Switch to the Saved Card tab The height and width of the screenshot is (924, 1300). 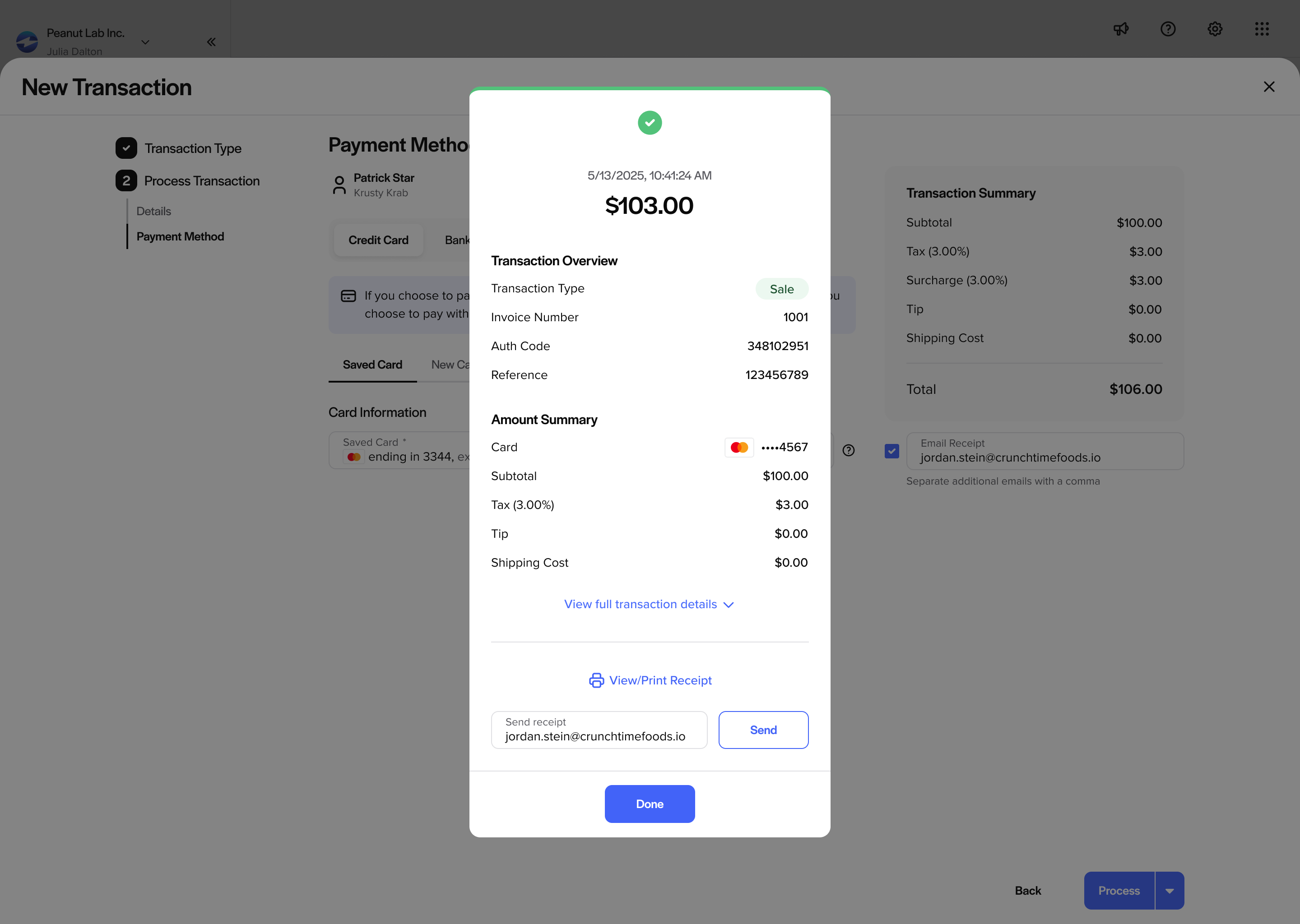coord(372,365)
